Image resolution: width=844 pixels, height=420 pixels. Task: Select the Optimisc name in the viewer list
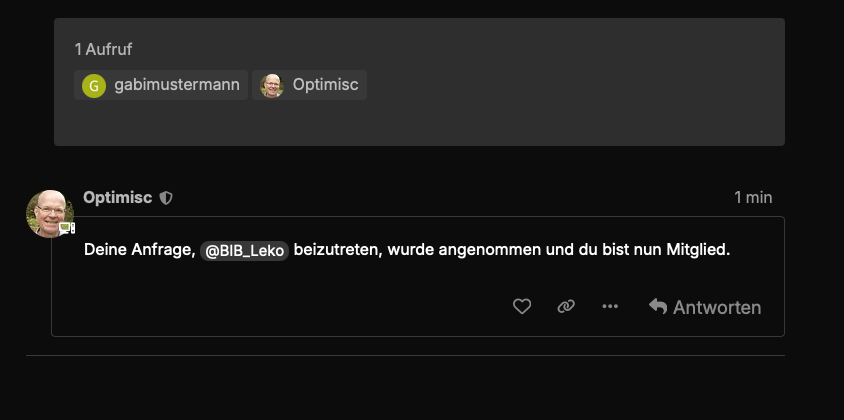tap(325, 85)
